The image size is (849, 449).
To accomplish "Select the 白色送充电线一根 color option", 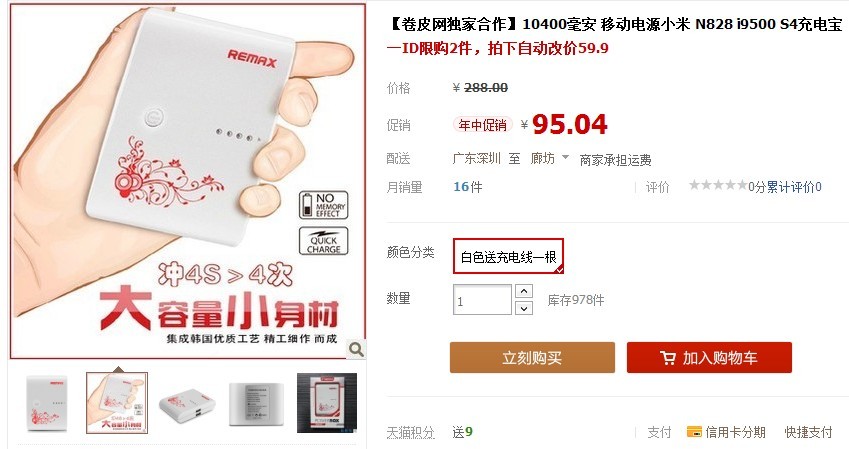I will coord(508,256).
